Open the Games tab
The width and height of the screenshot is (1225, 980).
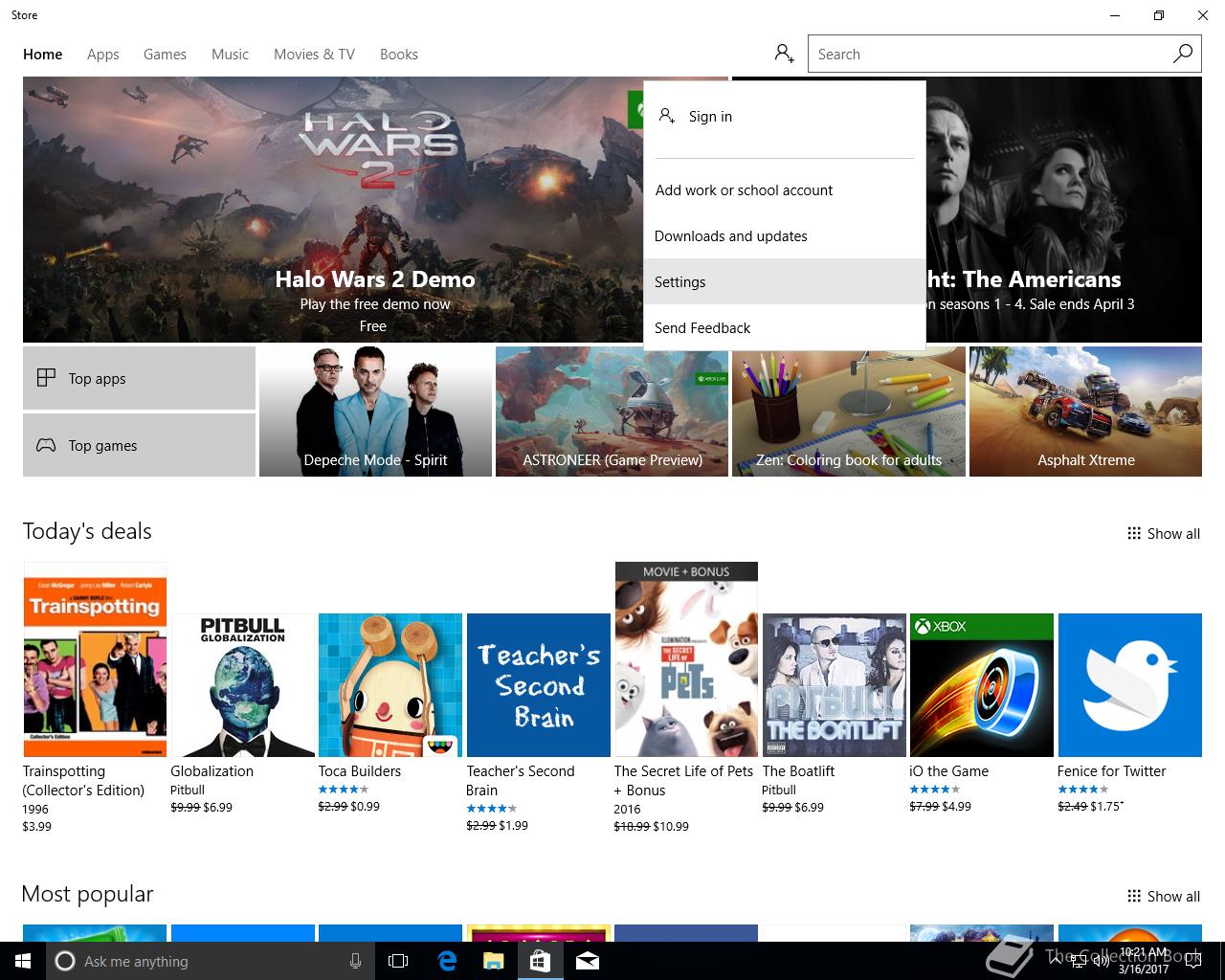click(x=165, y=55)
